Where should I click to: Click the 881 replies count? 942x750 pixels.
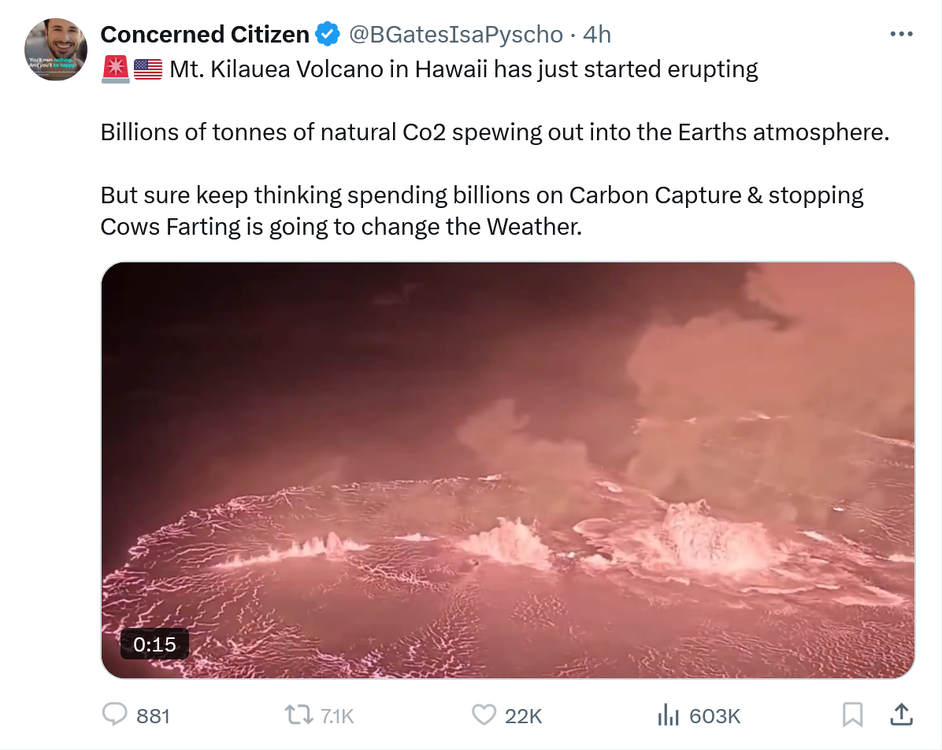coord(153,716)
